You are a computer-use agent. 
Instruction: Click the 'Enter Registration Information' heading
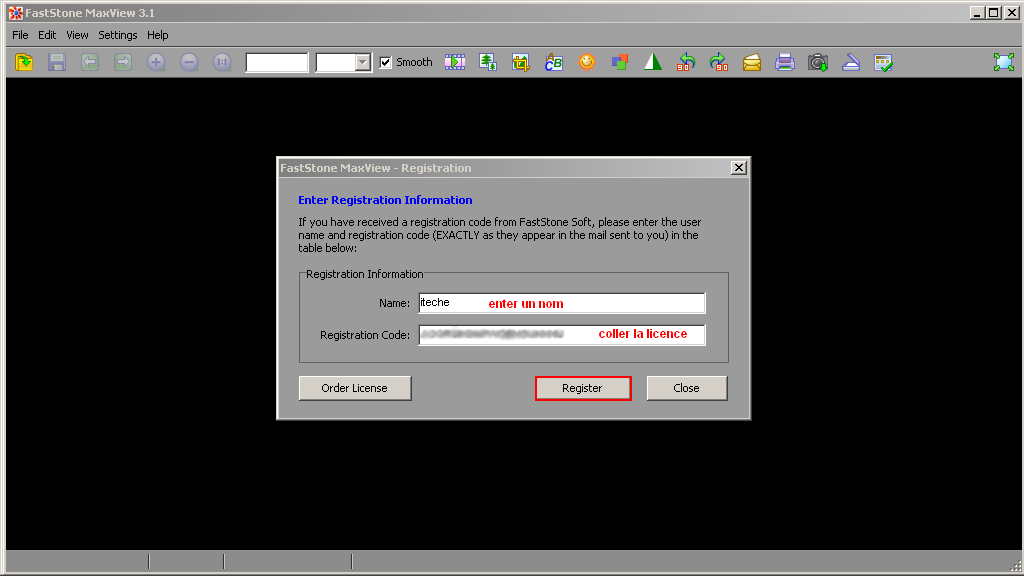click(385, 200)
